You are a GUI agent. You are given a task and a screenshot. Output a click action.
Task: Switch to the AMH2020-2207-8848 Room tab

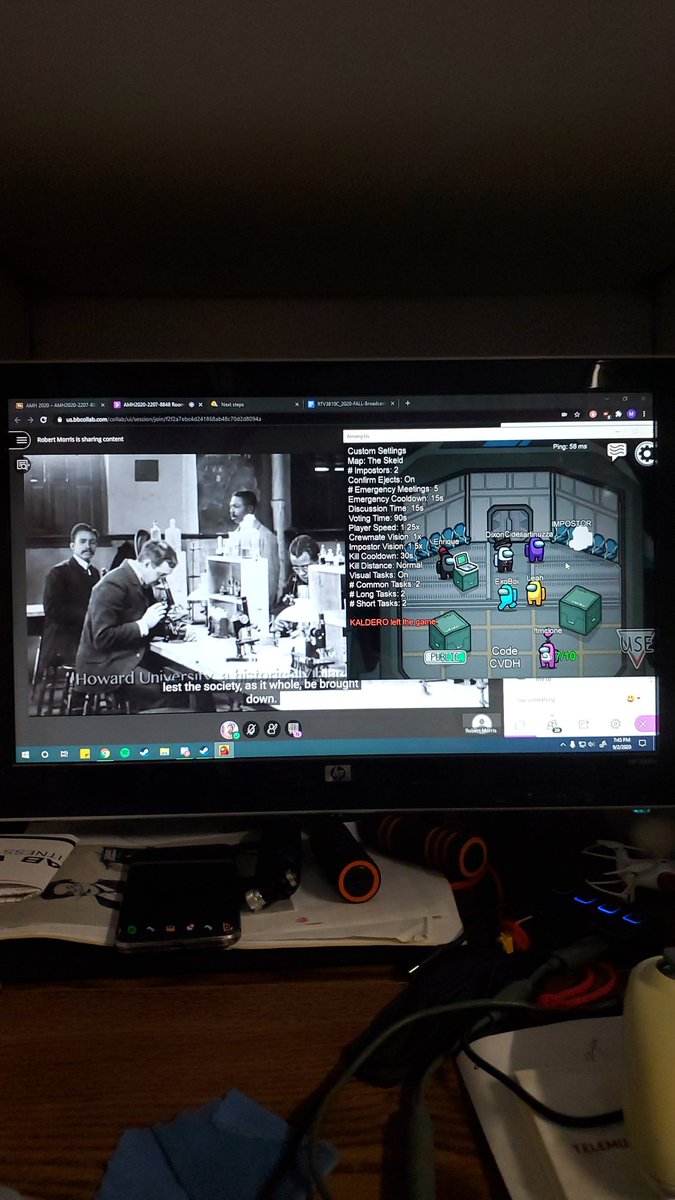click(x=155, y=404)
